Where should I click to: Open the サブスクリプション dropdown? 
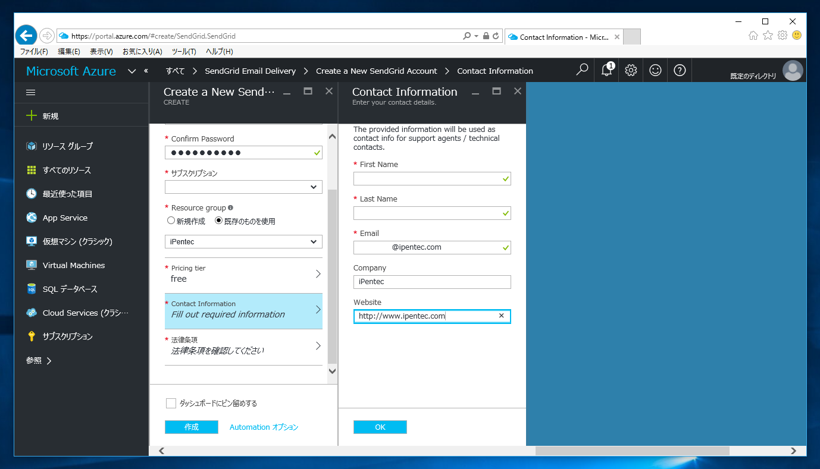(x=244, y=187)
